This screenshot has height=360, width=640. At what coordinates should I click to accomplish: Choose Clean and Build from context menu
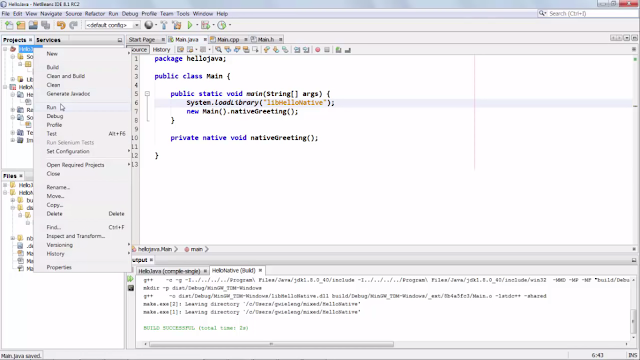82,76
